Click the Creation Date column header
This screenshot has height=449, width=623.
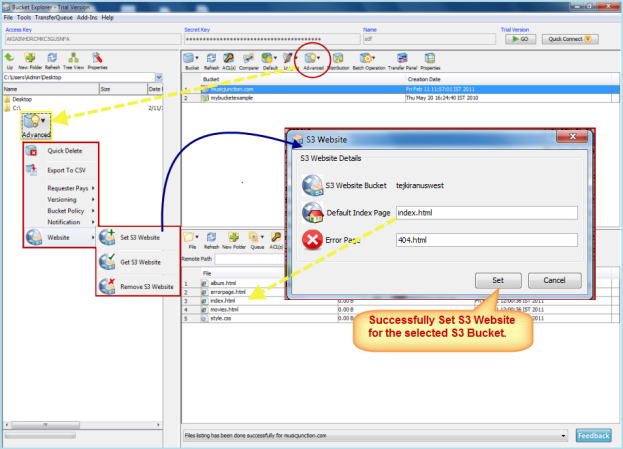[509, 79]
